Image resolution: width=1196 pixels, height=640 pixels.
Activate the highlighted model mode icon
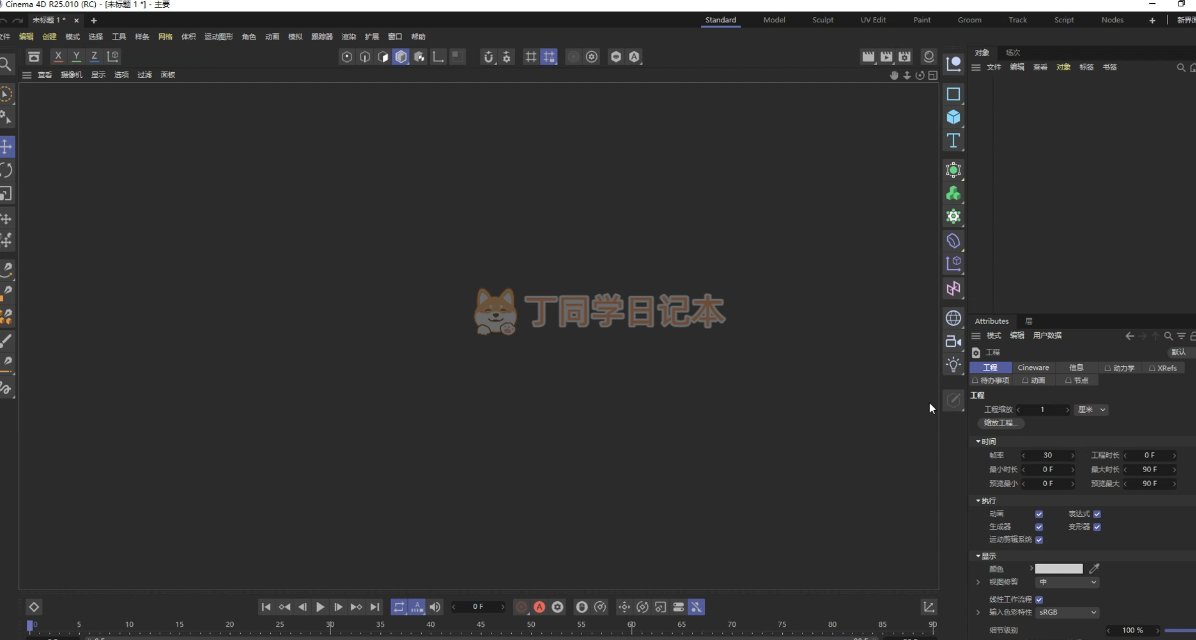point(401,56)
